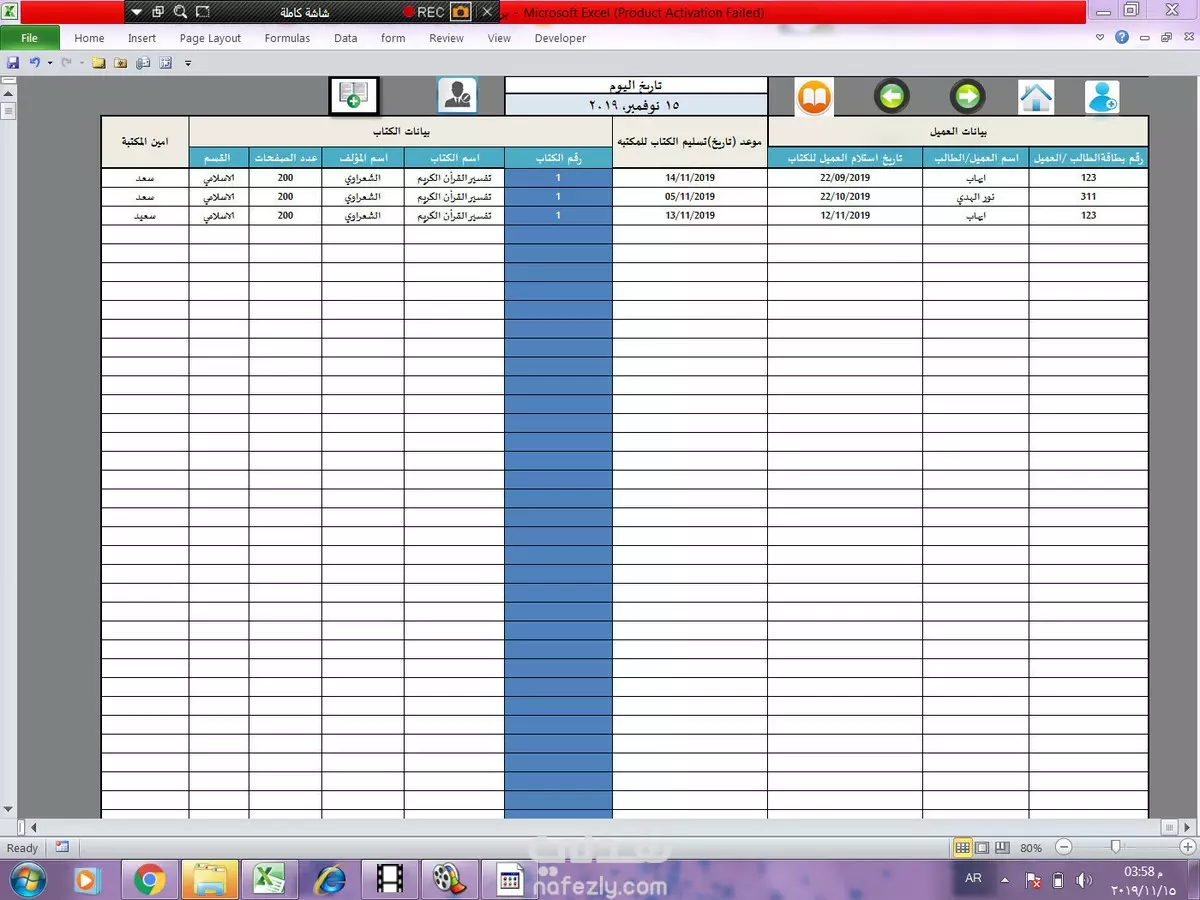The width and height of the screenshot is (1200, 900).
Task: Minimize the ribbon with chevron icon
Action: [x=1100, y=37]
